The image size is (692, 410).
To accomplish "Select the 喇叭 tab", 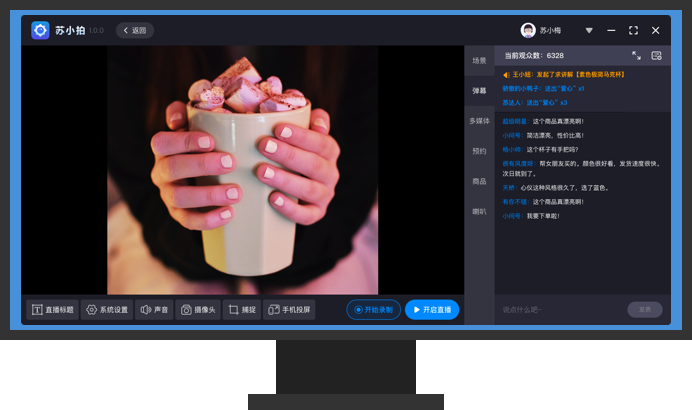I will pyautogui.click(x=479, y=211).
